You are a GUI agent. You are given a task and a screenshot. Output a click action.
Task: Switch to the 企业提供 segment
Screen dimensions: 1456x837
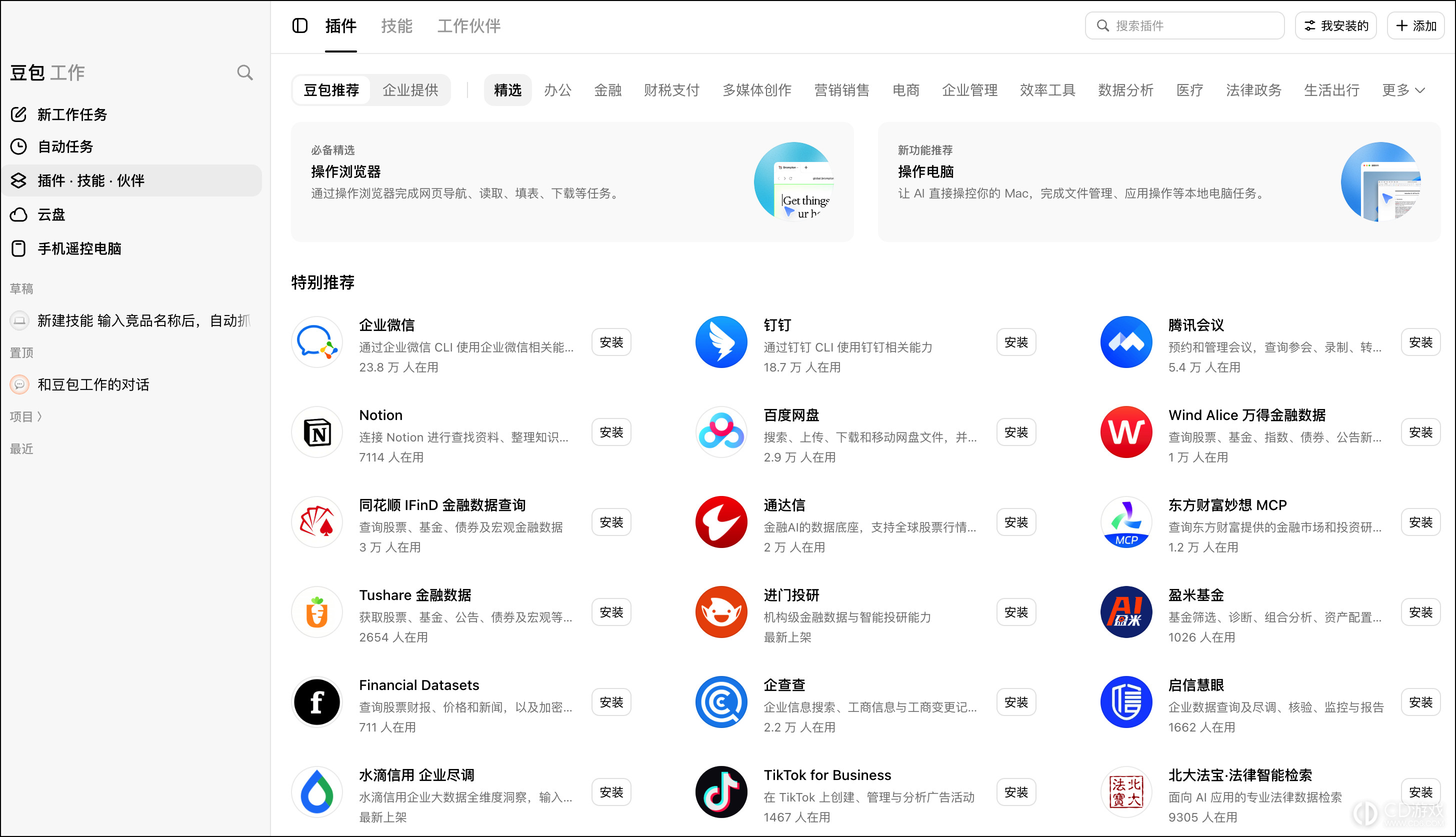pyautogui.click(x=410, y=90)
